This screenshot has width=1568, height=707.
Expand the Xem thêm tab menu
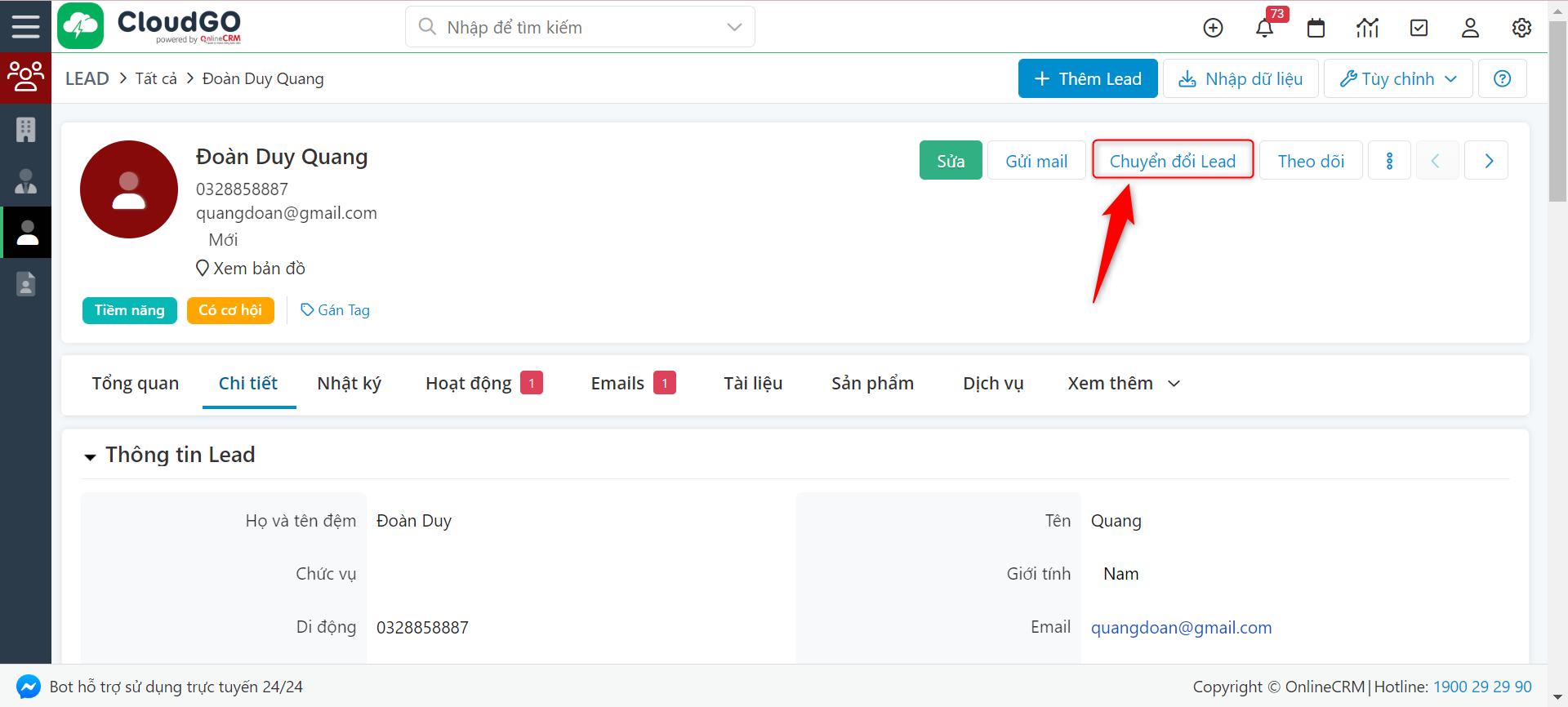(1124, 384)
